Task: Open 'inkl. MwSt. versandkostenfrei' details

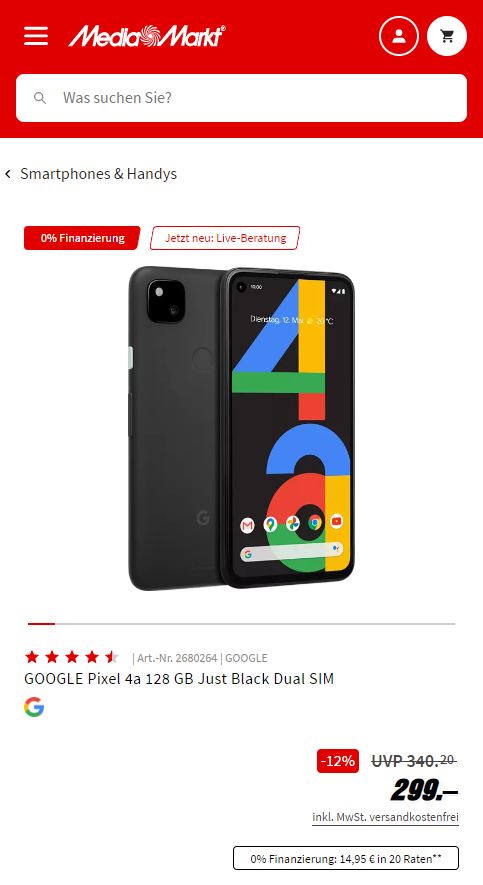Action: 385,817
